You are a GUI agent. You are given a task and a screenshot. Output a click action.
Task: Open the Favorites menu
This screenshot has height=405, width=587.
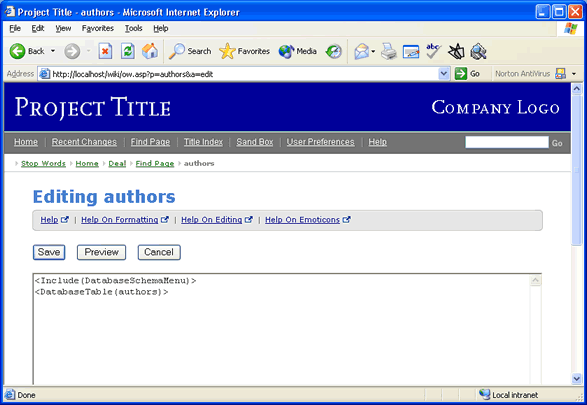click(98, 28)
